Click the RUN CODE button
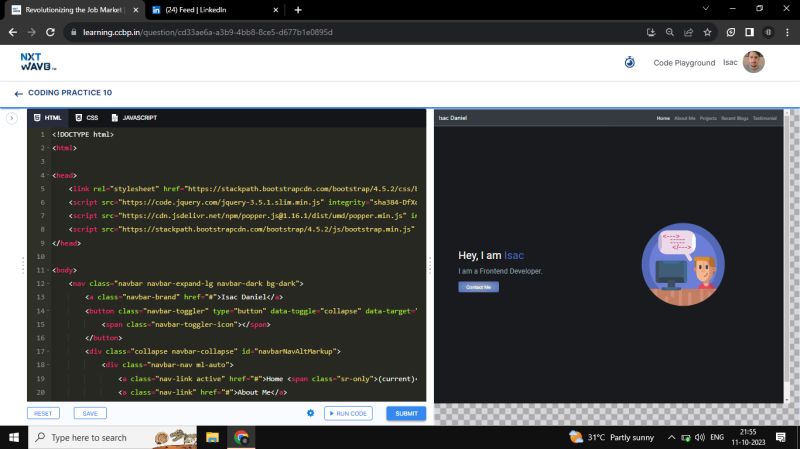Screen dimensions: 800x449 pyautogui.click(x=348, y=413)
